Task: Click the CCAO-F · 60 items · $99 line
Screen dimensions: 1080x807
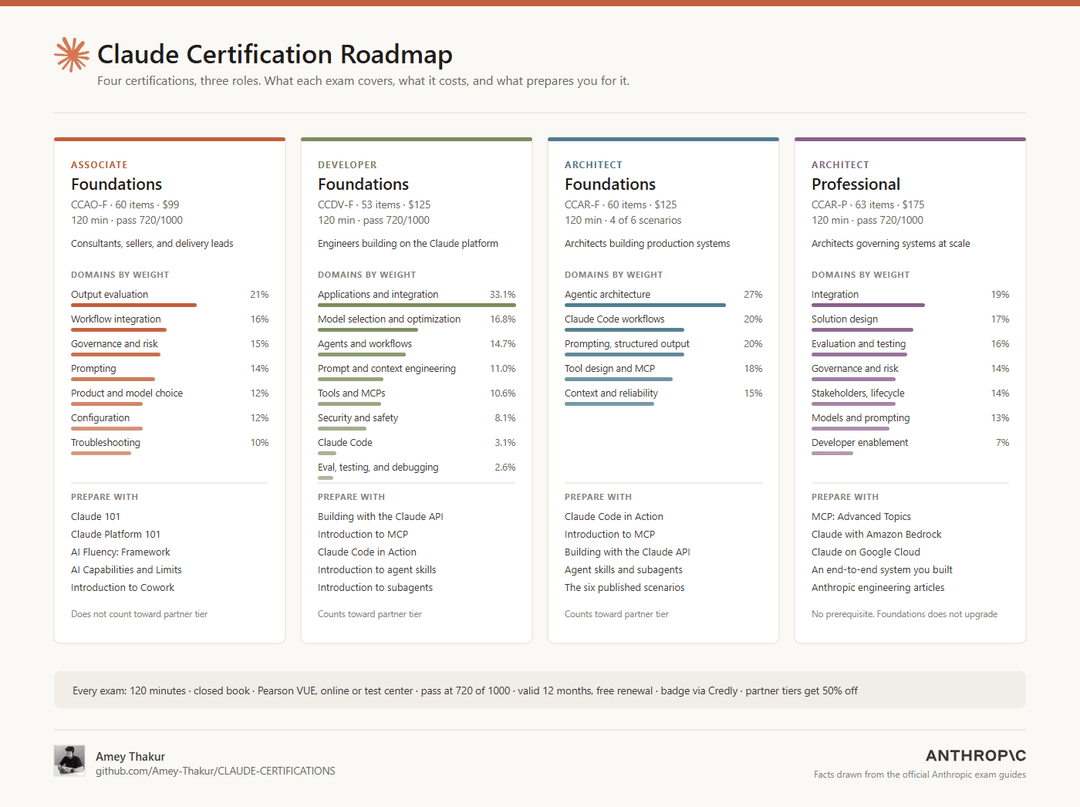Action: coord(125,205)
